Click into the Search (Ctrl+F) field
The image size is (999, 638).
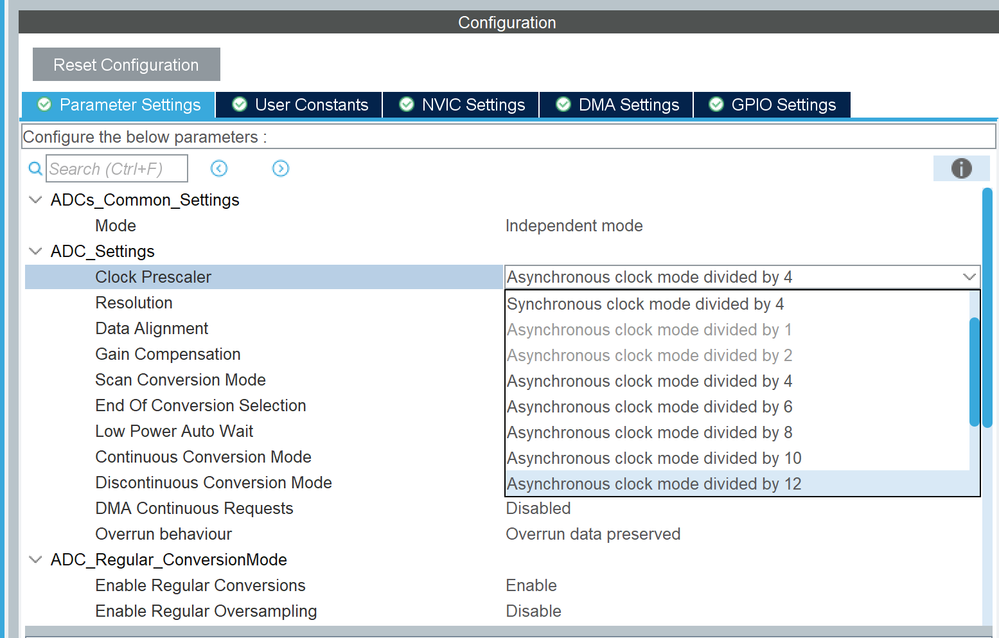tap(117, 169)
